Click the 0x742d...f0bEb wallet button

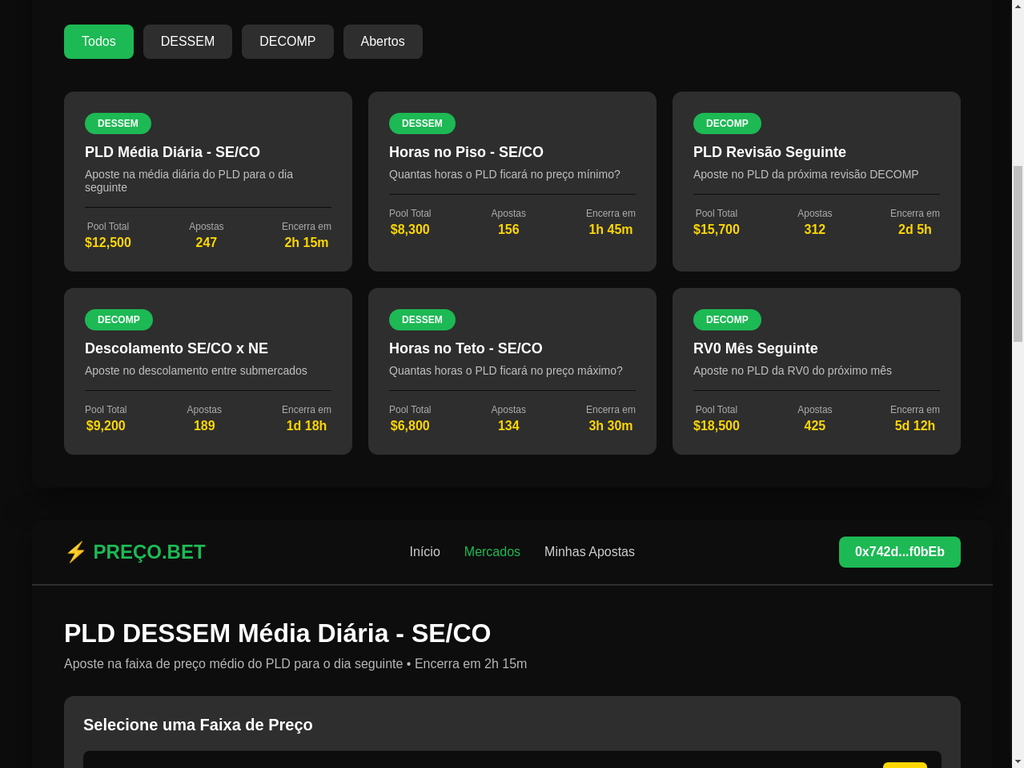899,552
